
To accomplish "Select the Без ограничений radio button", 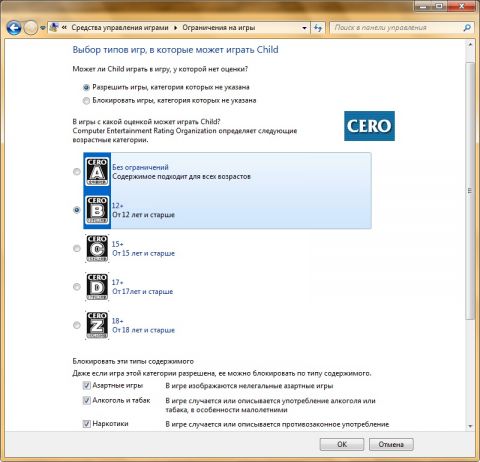I will [77, 172].
